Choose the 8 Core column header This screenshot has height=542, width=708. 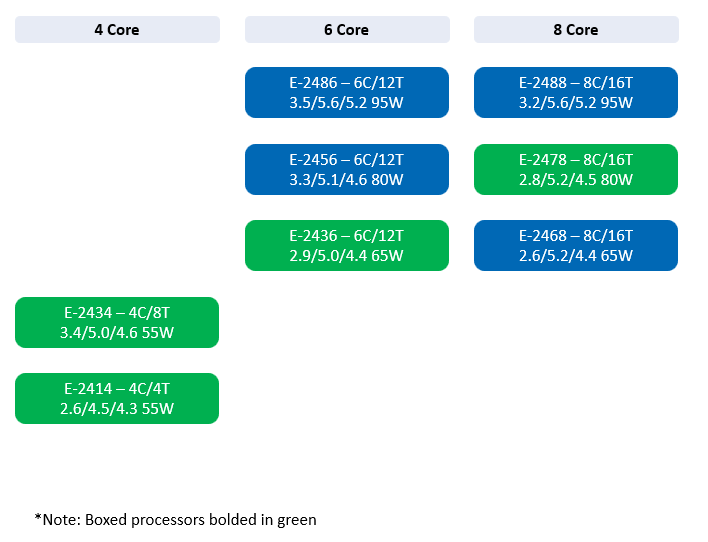pyautogui.click(x=576, y=30)
